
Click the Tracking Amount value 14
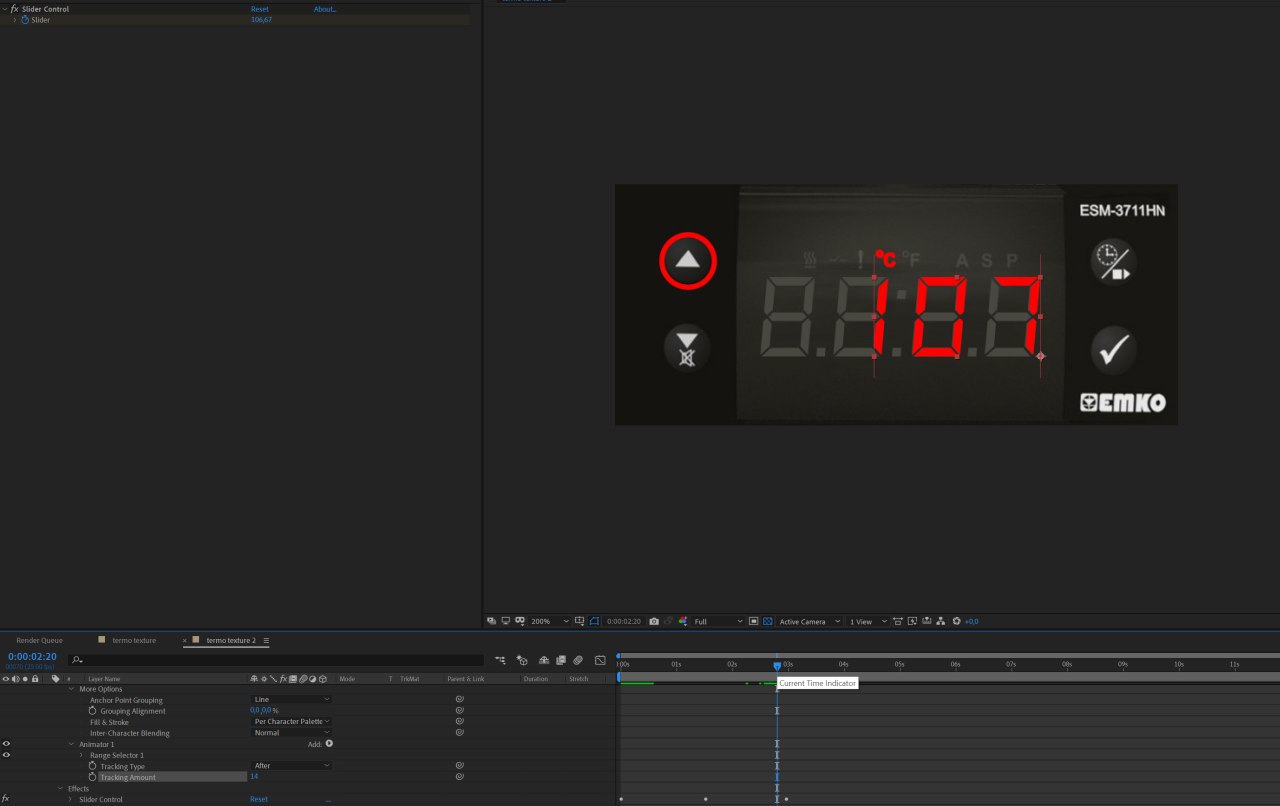pyautogui.click(x=254, y=776)
